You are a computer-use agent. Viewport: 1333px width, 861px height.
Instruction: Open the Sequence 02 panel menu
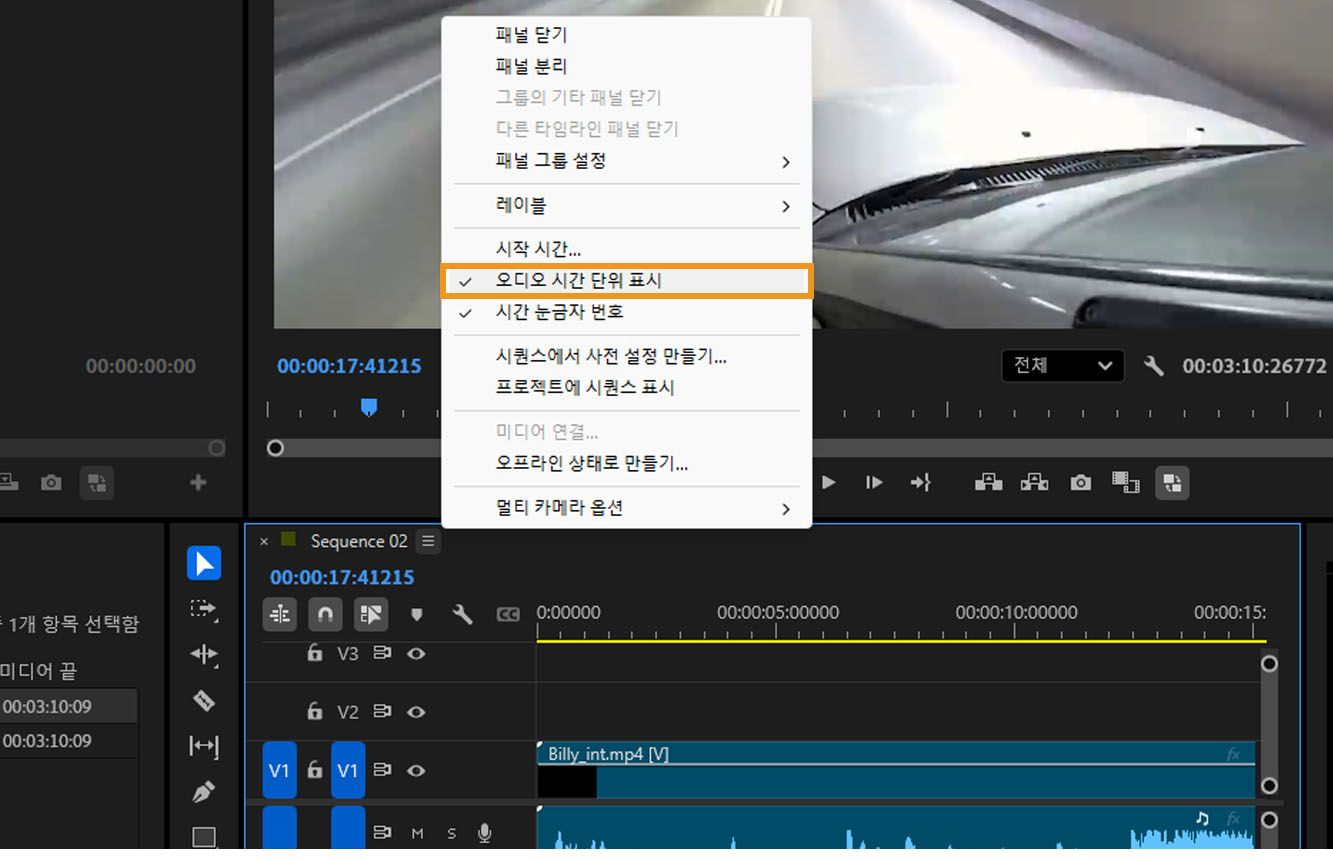pos(428,541)
